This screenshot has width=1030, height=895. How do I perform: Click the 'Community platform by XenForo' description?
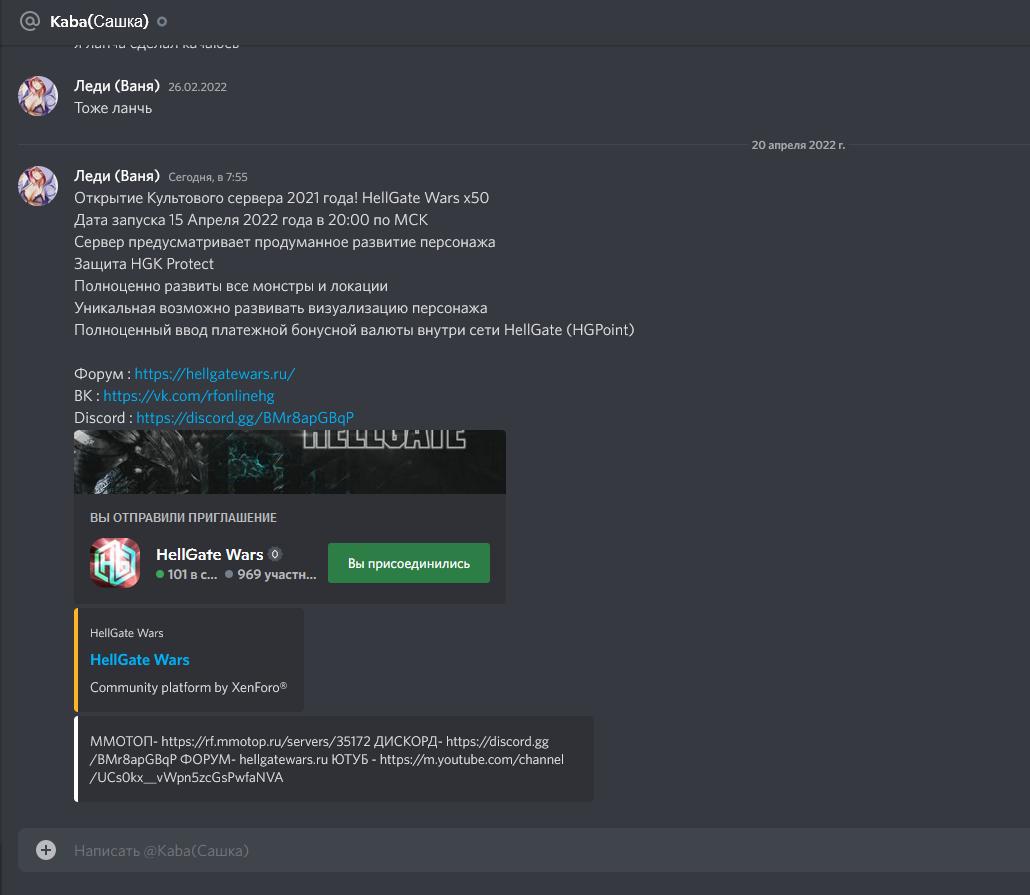[189, 687]
